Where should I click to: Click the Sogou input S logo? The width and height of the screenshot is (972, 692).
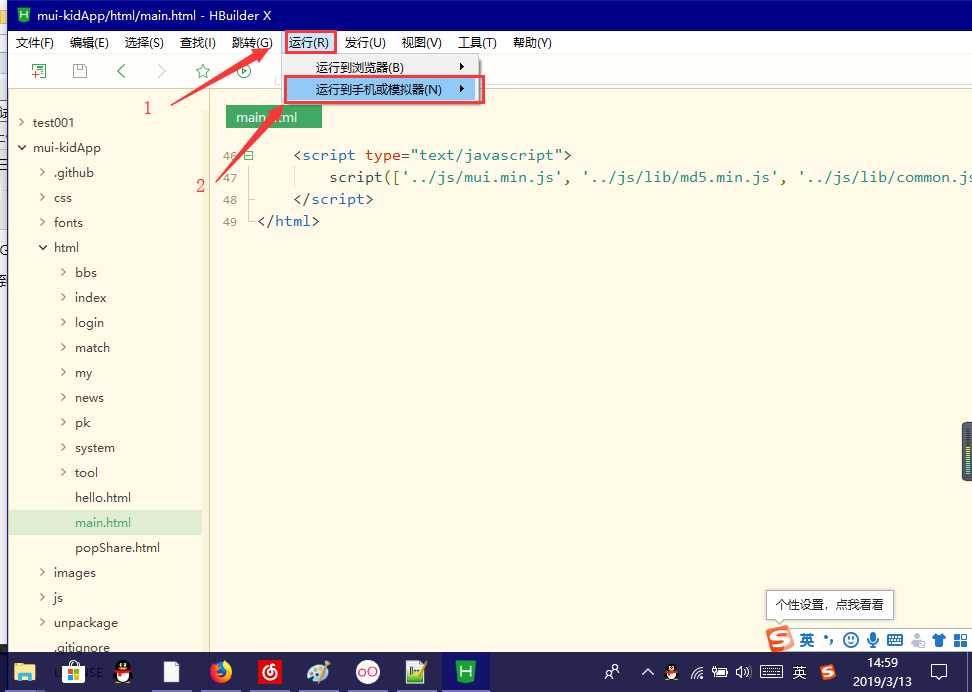click(780, 639)
